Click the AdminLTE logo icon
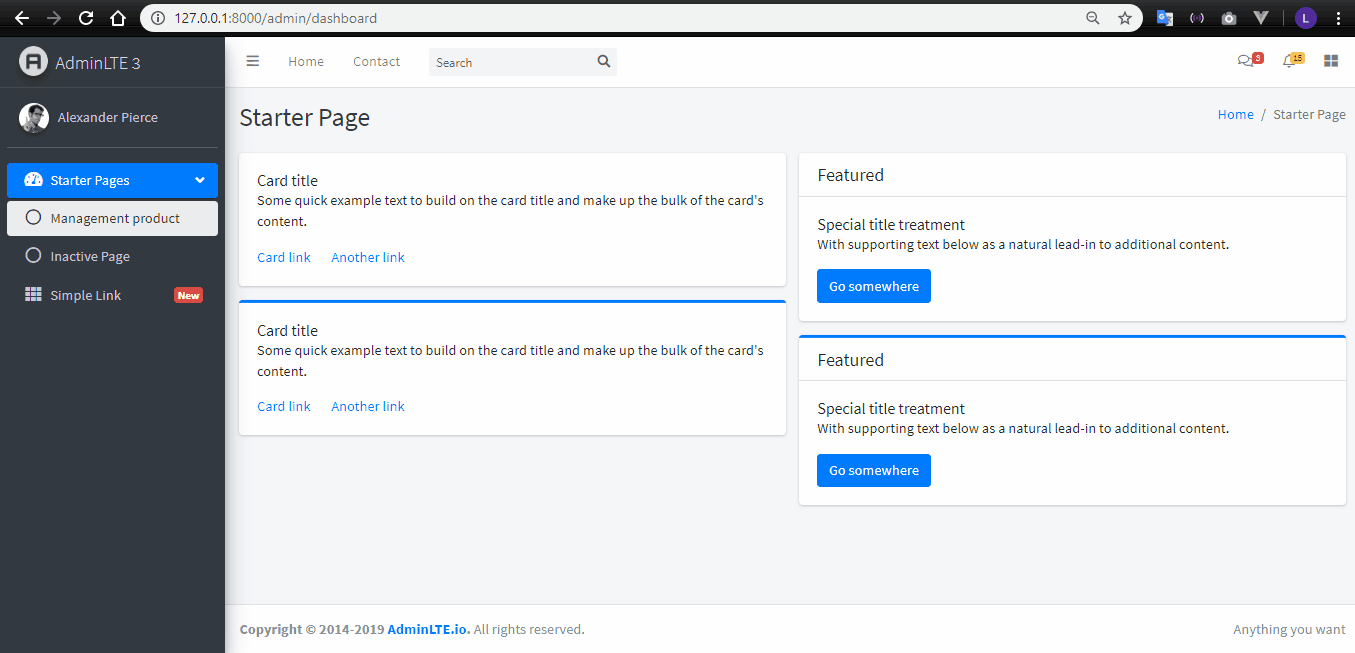 click(x=33, y=62)
